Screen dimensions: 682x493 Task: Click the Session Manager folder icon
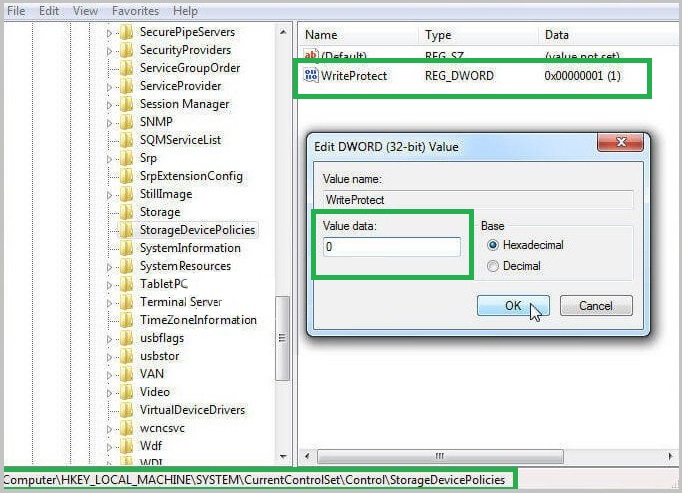[127, 104]
